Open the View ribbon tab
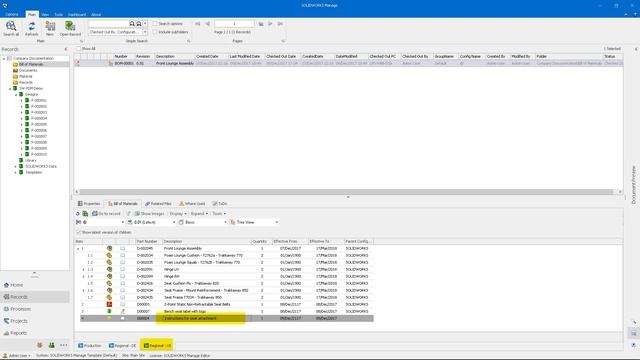Screen dimensions: 640x360 (x=45, y=14)
